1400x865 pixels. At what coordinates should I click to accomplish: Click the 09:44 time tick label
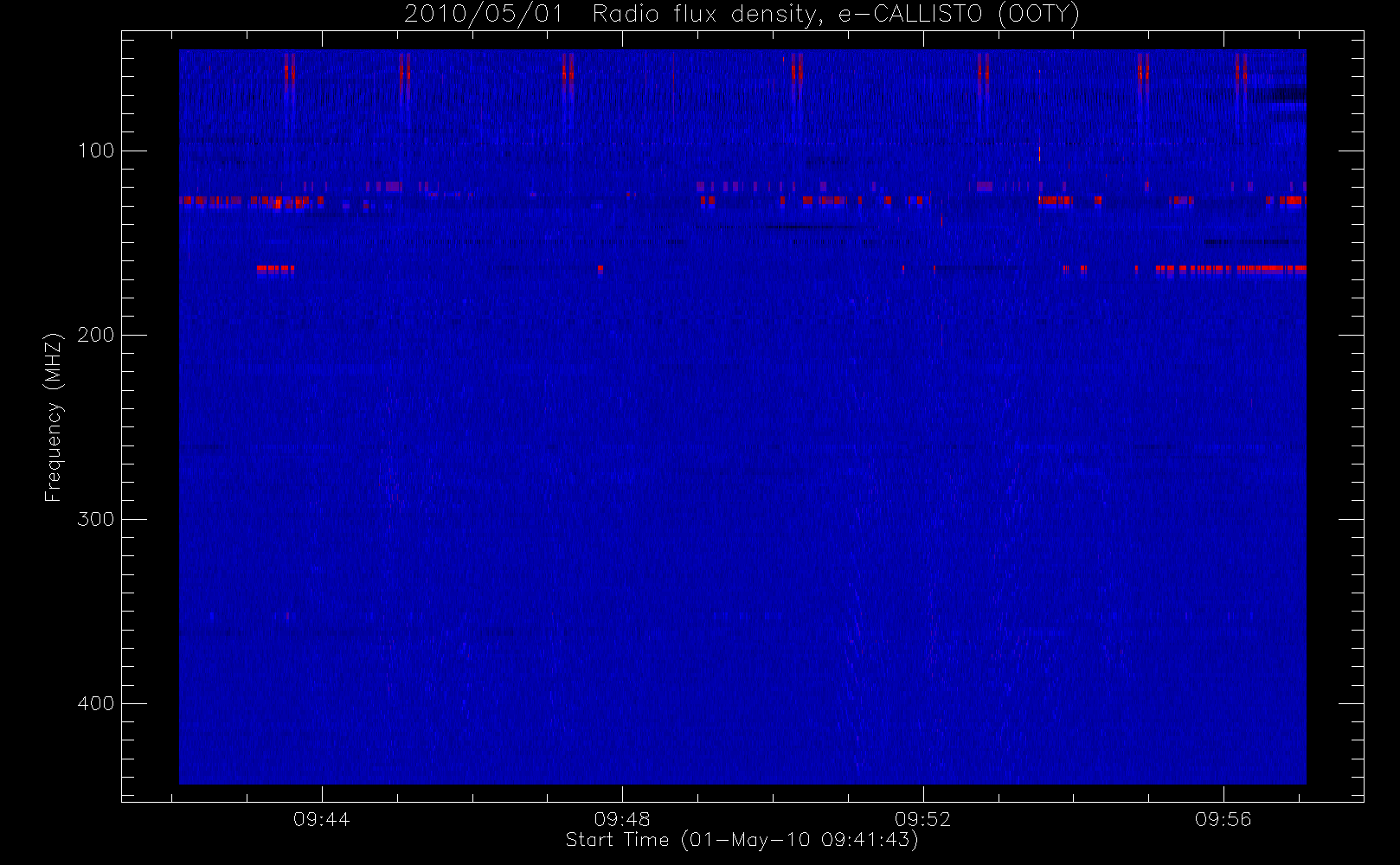[x=322, y=819]
